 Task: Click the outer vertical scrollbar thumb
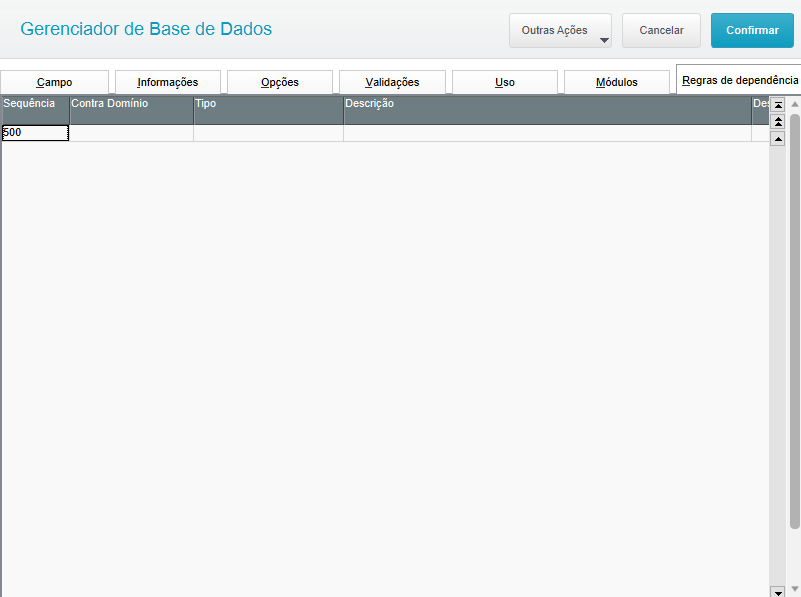794,322
